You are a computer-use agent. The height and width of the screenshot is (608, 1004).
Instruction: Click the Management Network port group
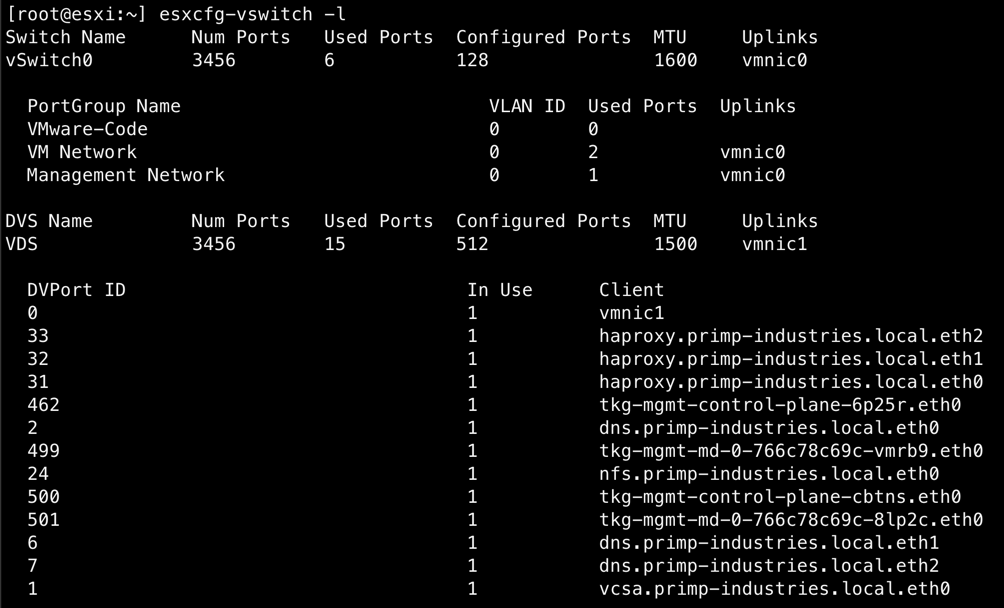[126, 175]
